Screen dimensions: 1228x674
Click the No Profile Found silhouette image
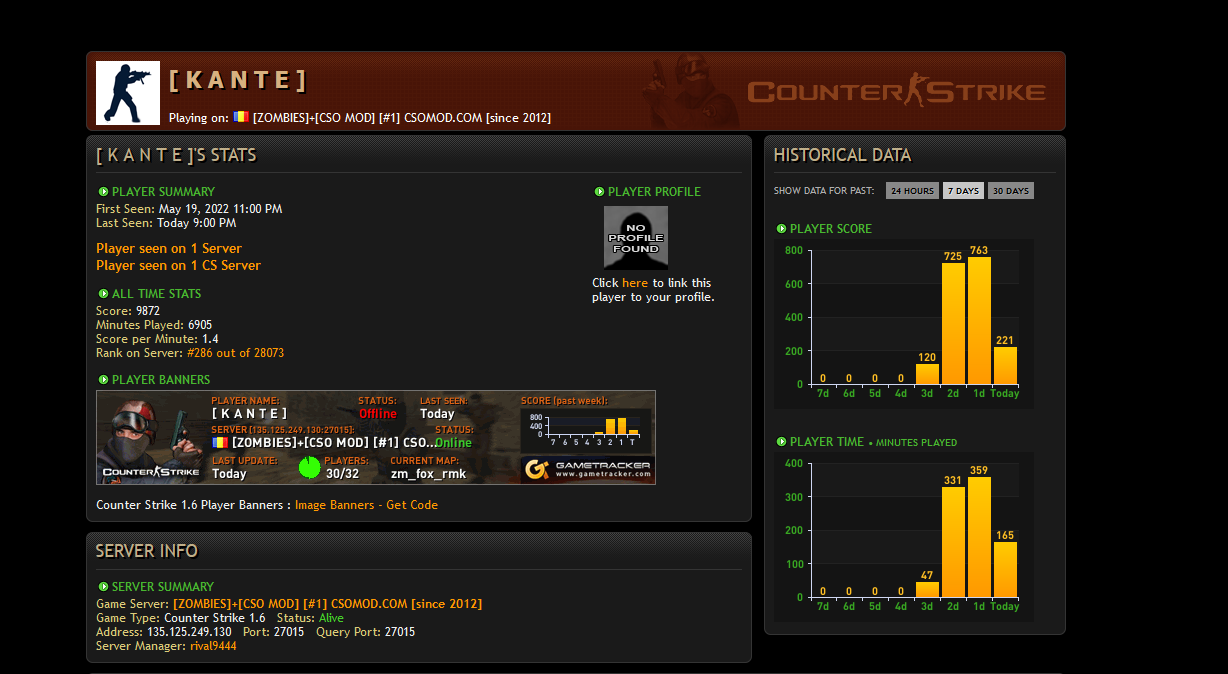point(635,238)
